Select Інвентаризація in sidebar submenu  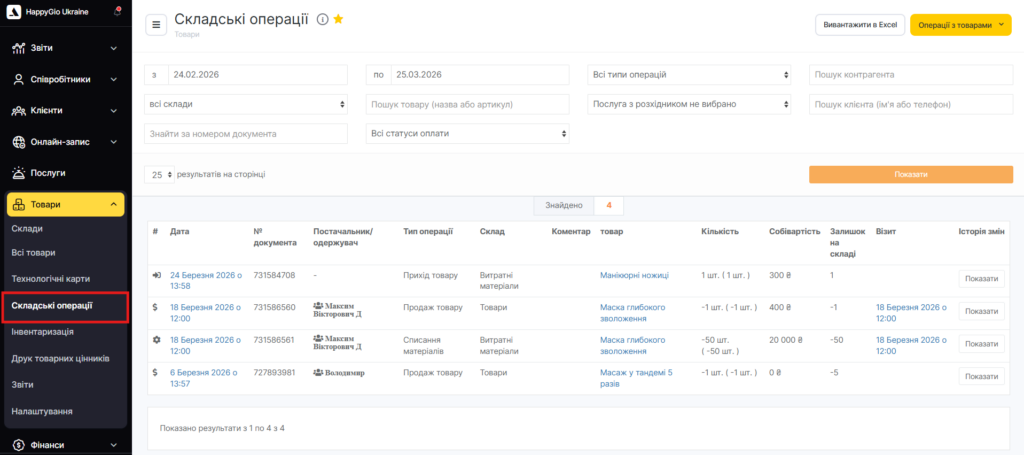tap(43, 332)
